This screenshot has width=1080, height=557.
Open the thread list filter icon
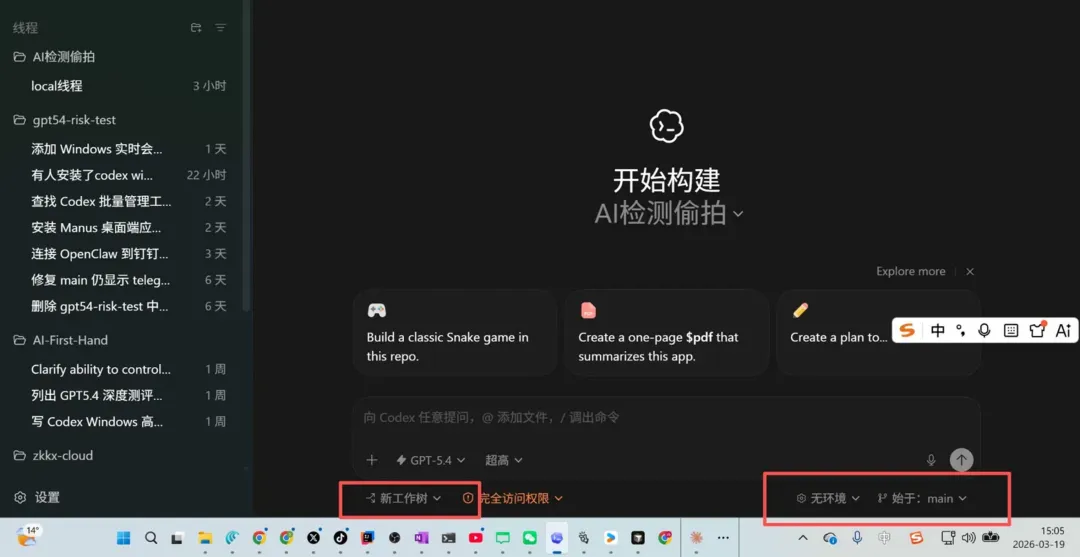[x=220, y=28]
